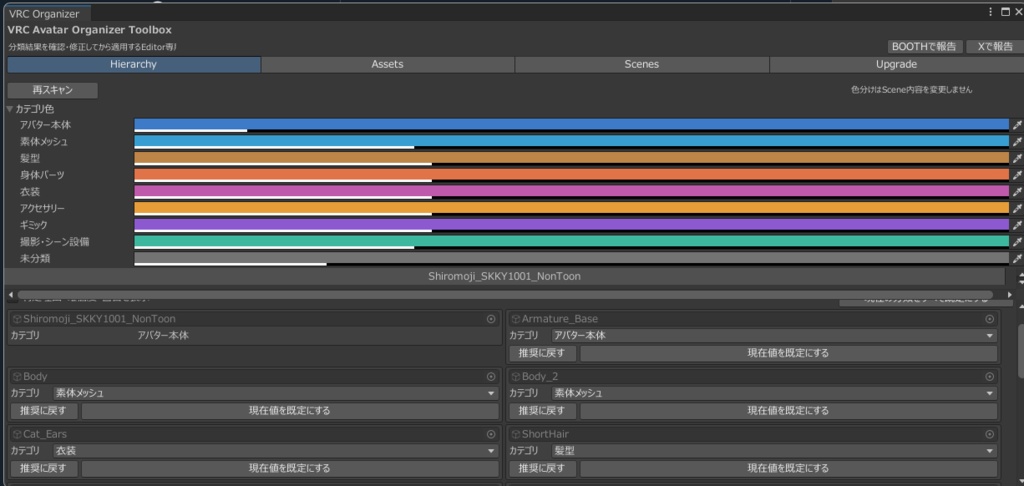
Task: Open the ギミック purple color swatch
Action: point(571,225)
